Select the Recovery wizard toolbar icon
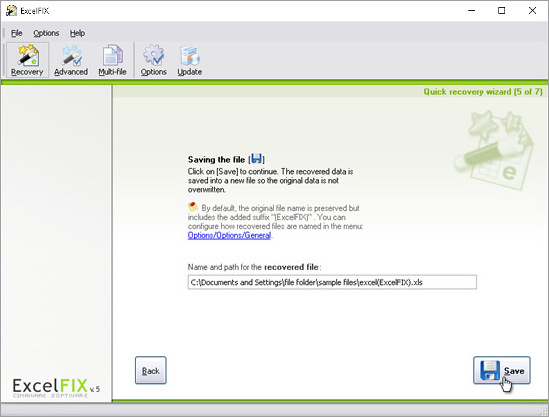The image size is (549, 417). (x=27, y=60)
